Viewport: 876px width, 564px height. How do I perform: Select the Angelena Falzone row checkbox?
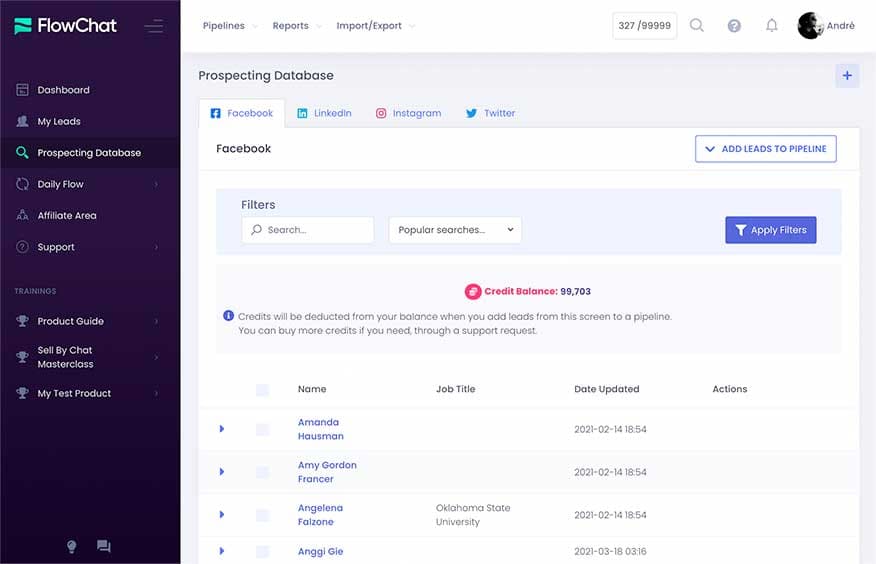pyautogui.click(x=262, y=515)
